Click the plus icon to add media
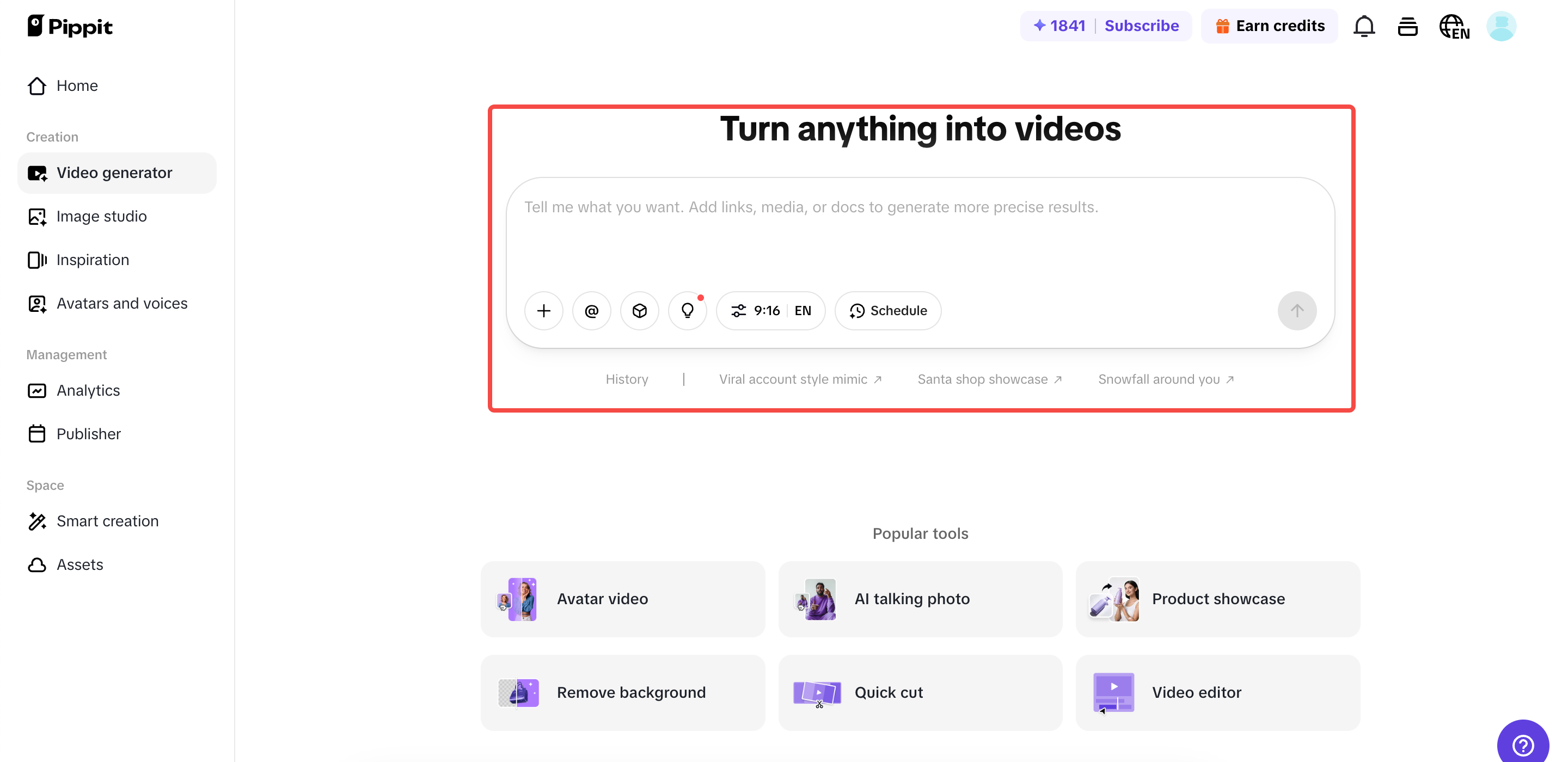1568x762 pixels. click(x=543, y=310)
